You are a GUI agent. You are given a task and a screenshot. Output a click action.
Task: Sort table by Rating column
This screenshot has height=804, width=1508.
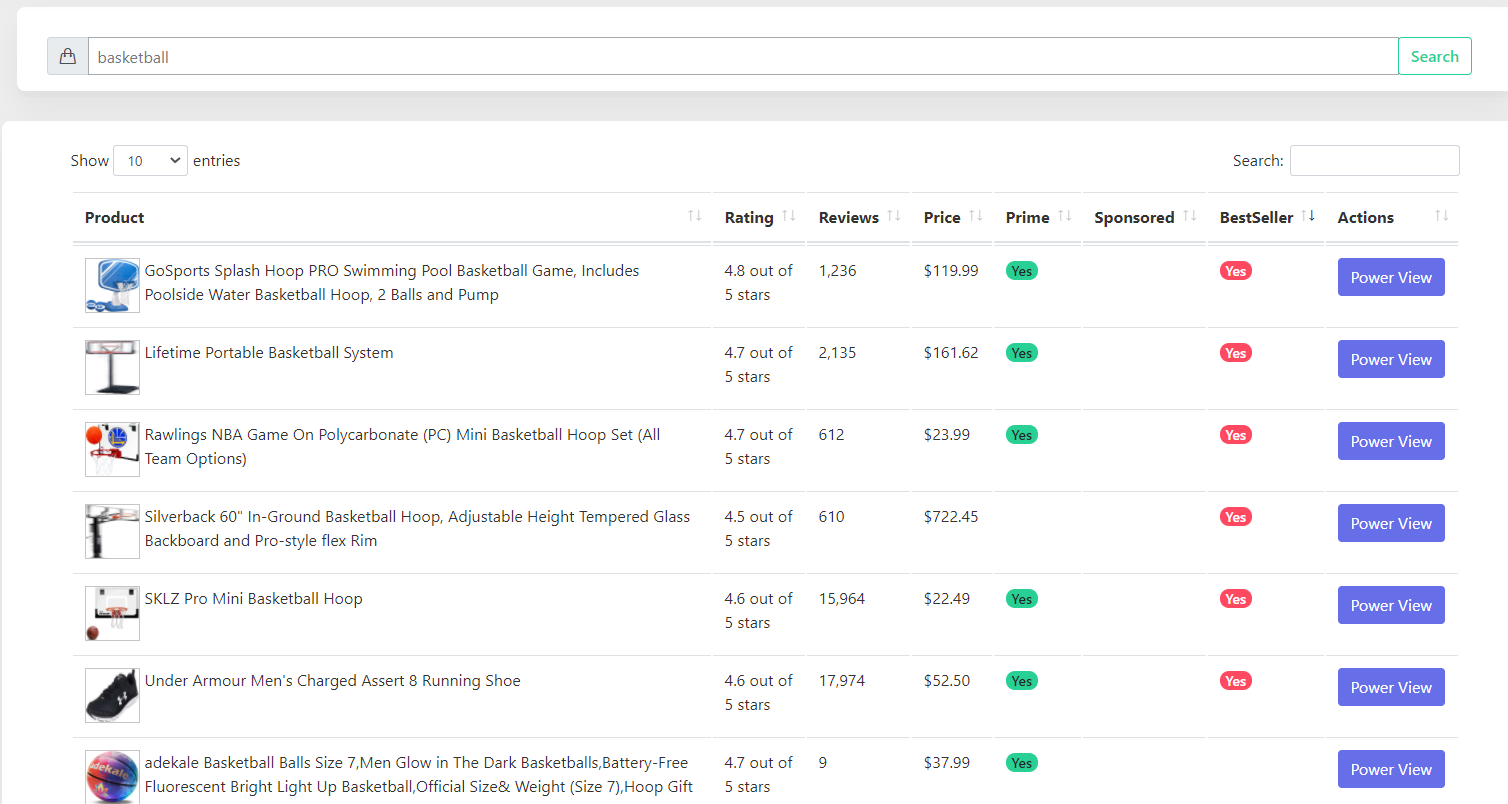point(758,217)
